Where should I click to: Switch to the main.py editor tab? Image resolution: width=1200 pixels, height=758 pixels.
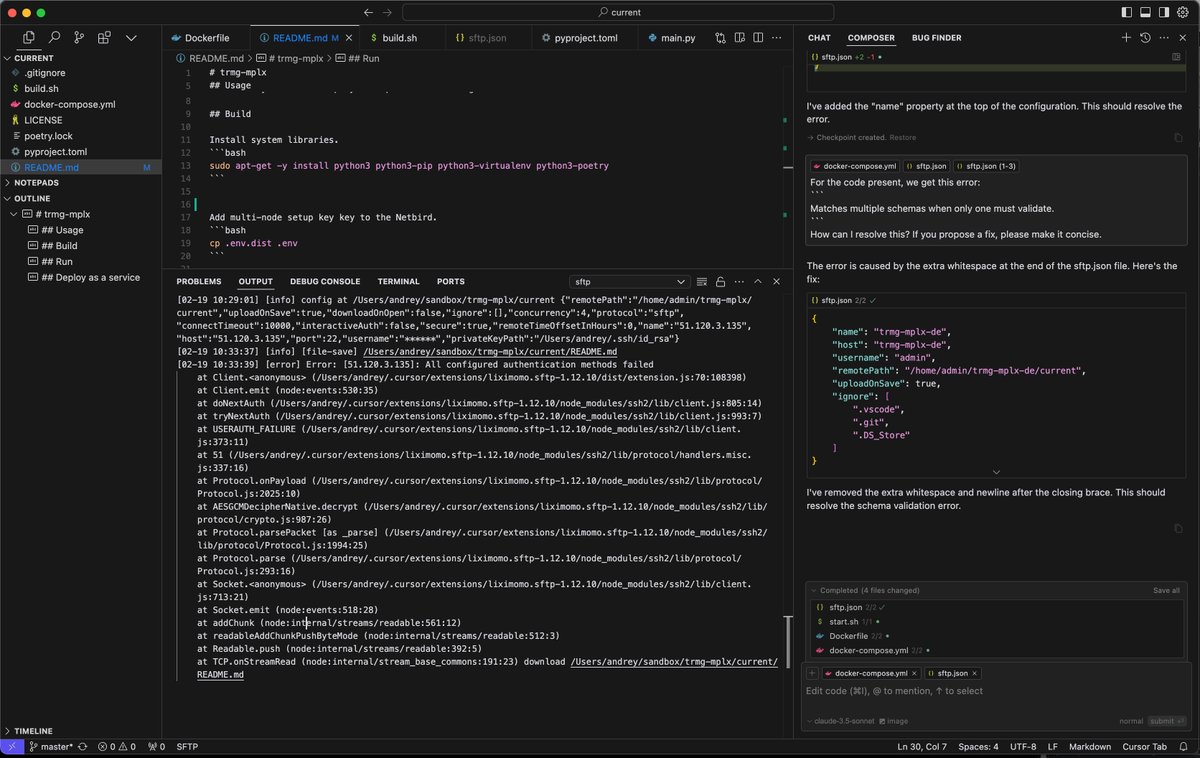tap(671, 38)
